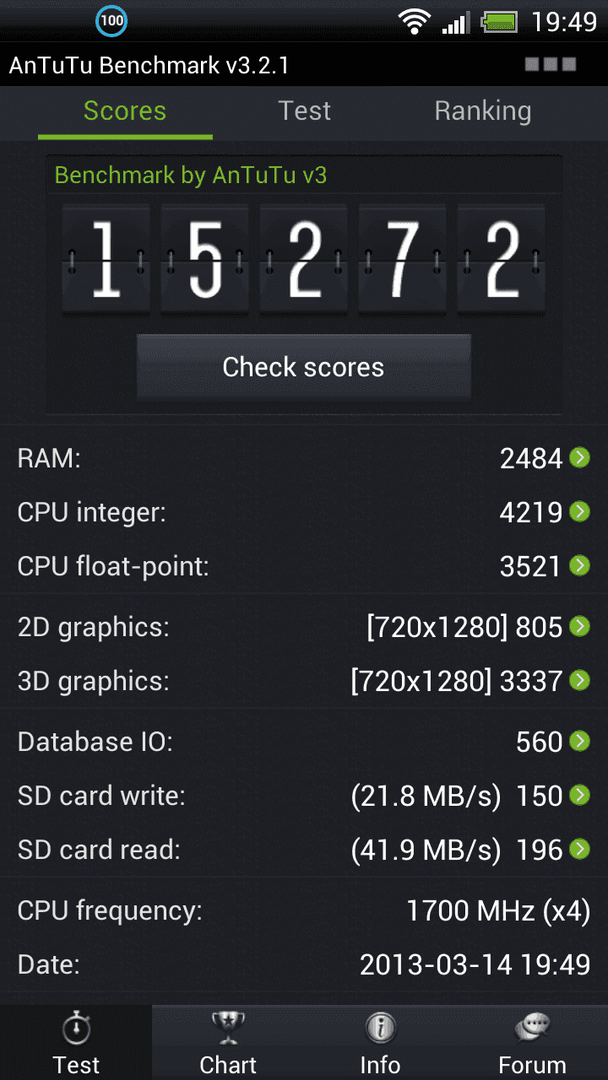The height and width of the screenshot is (1080, 608).
Task: Expand CPU float-point score arrow
Action: click(x=580, y=565)
